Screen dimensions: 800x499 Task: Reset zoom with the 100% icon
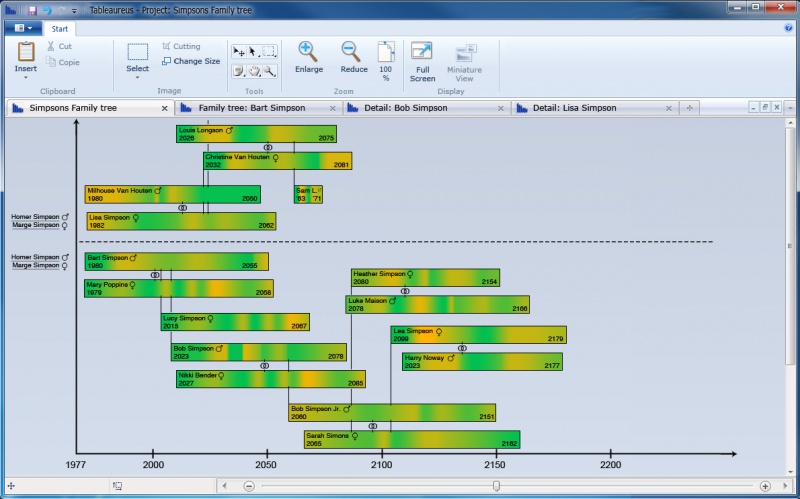[385, 60]
